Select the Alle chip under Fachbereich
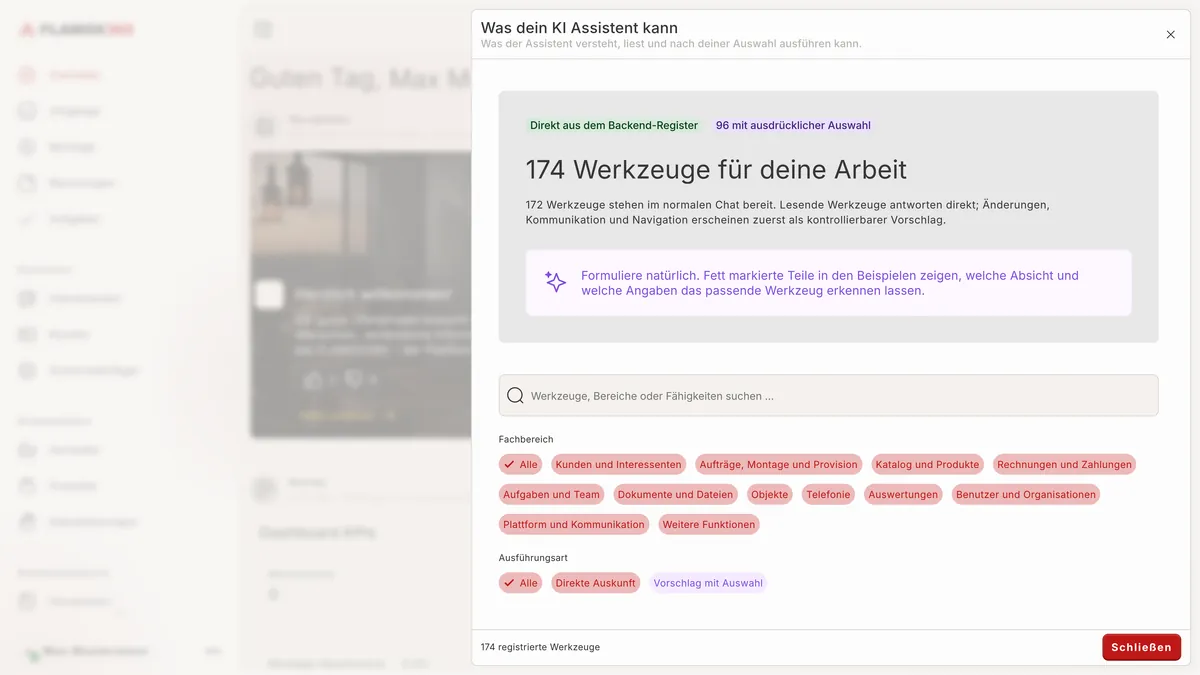 click(520, 465)
